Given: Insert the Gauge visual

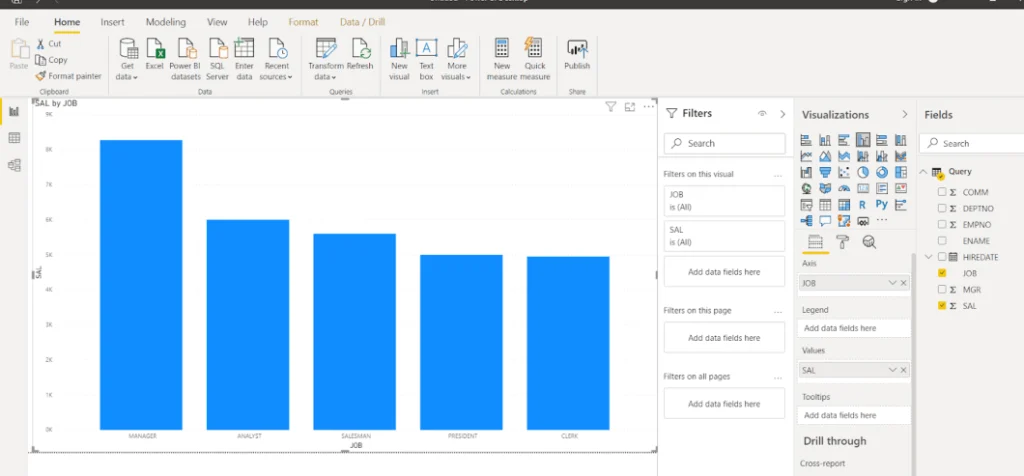Looking at the screenshot, I should coord(844,189).
